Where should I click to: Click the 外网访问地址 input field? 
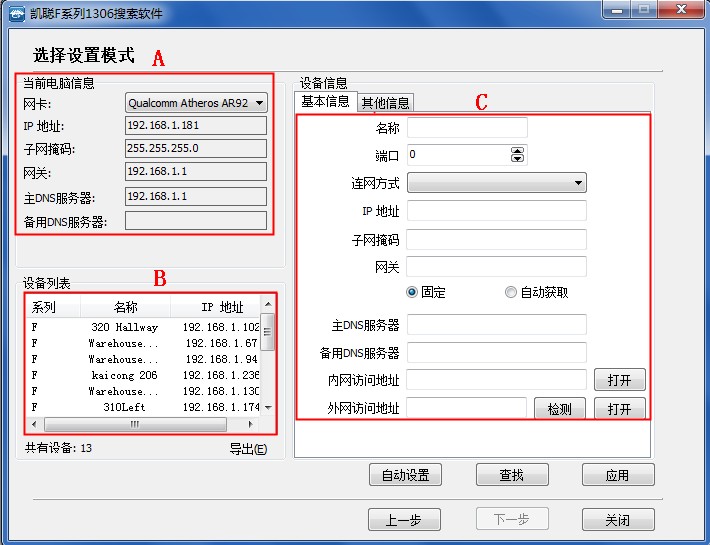(466, 408)
